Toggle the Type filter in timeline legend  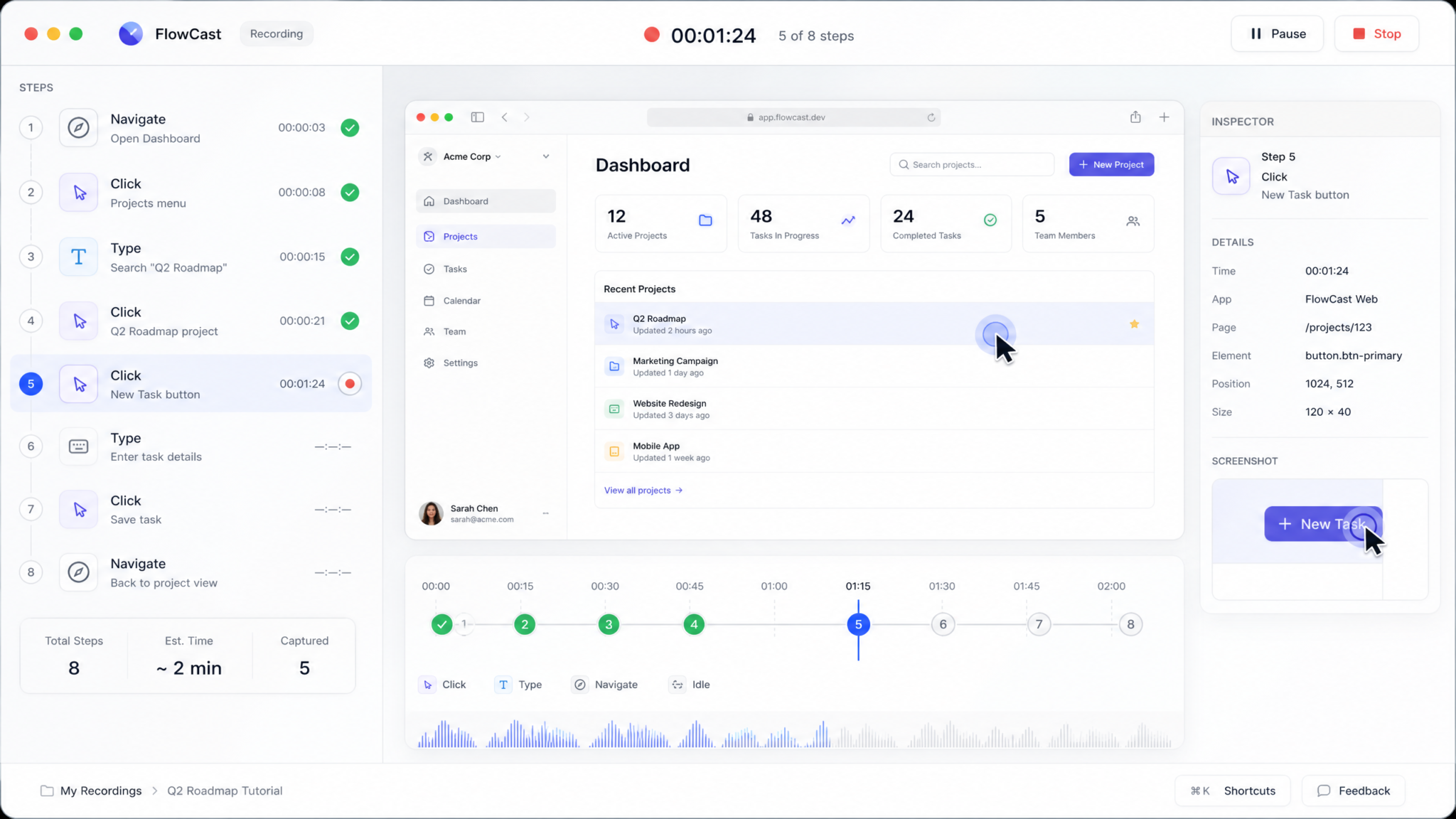[518, 685]
